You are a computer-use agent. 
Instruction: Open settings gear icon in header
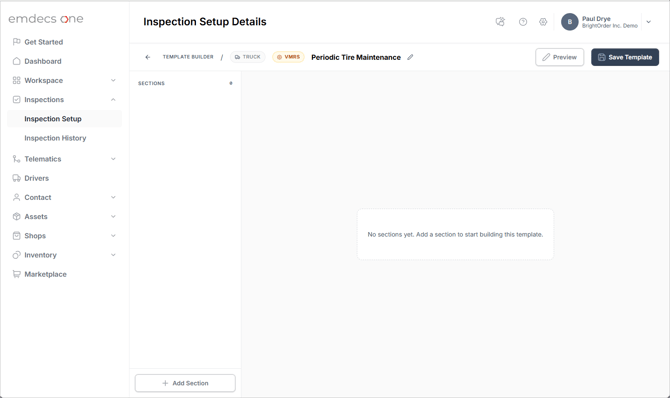543,22
